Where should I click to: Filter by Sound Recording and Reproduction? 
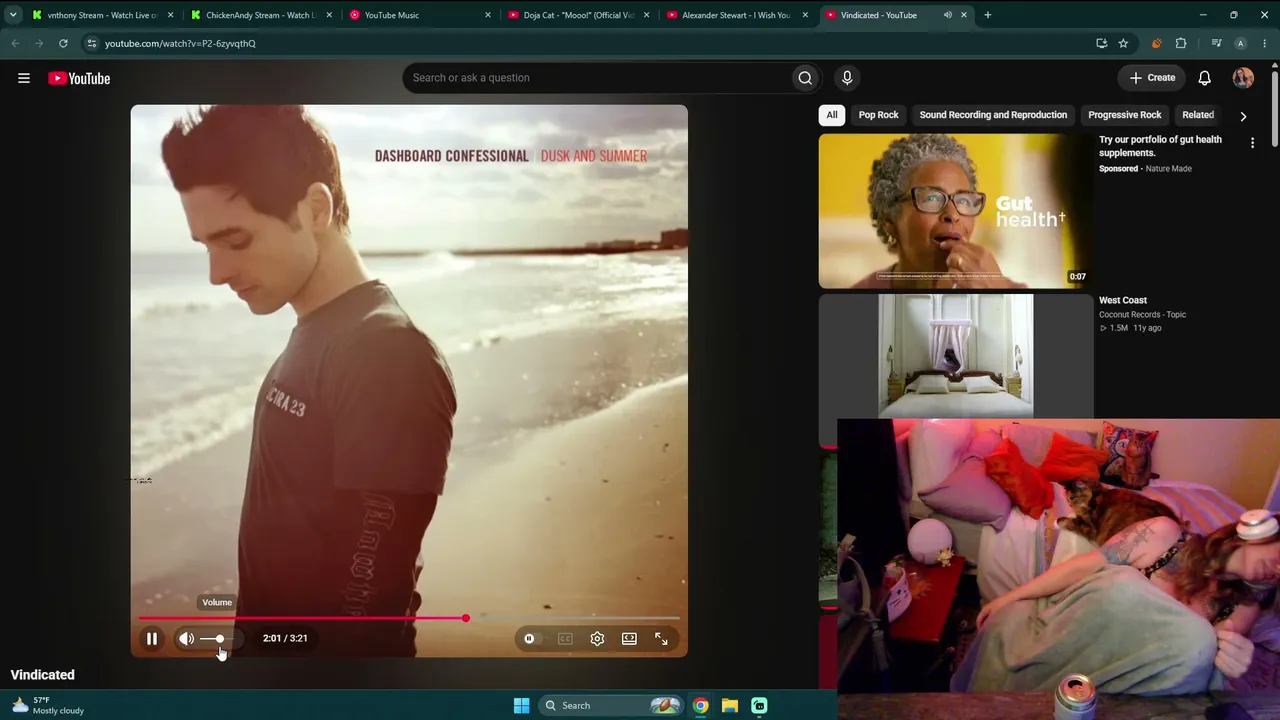tap(993, 115)
